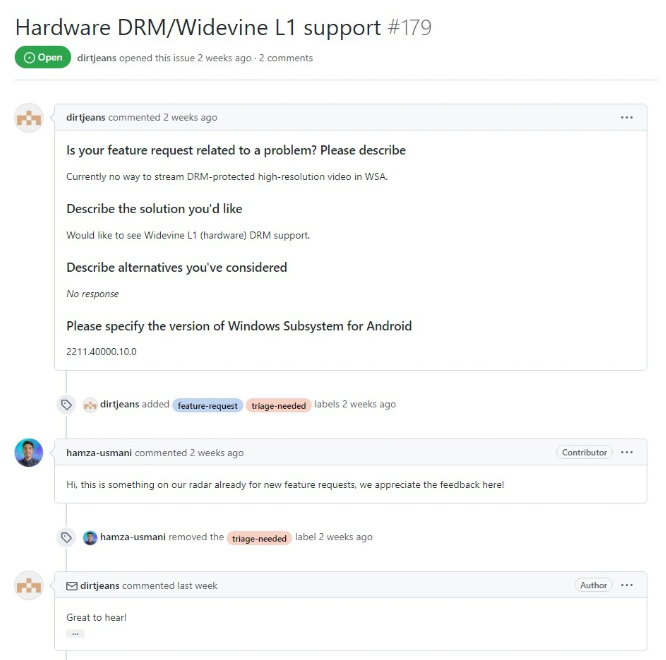Click dirtjeans name in labels added event
The width and height of the screenshot is (666, 660).
119,404
